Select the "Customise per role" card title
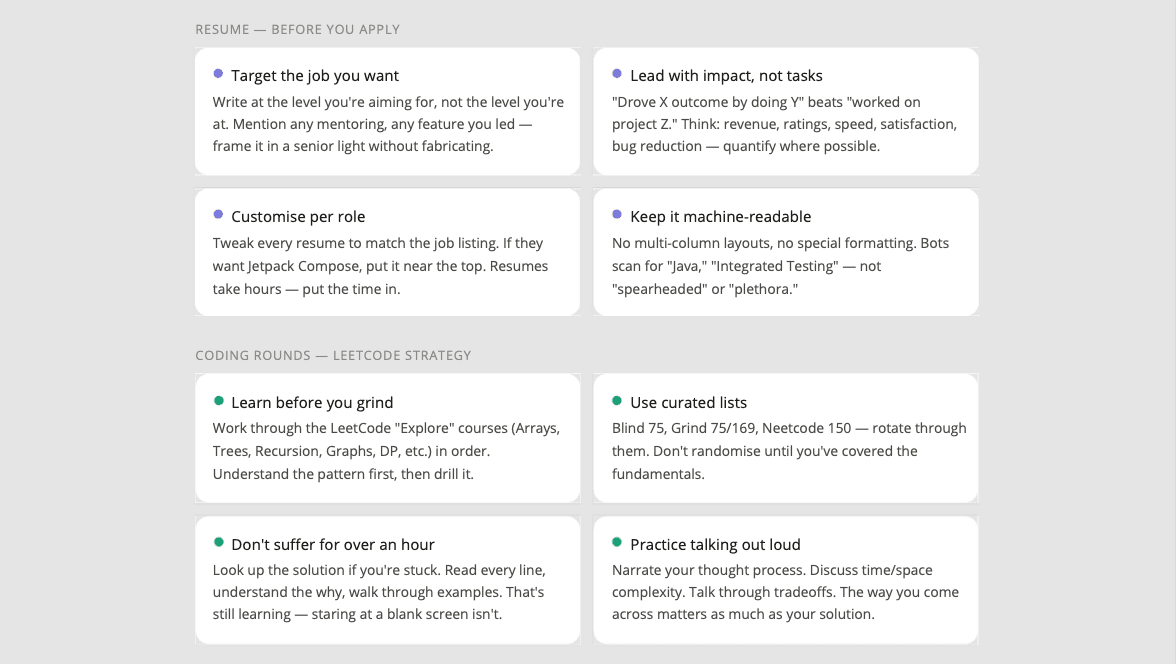The height and width of the screenshot is (664, 1176). click(298, 217)
